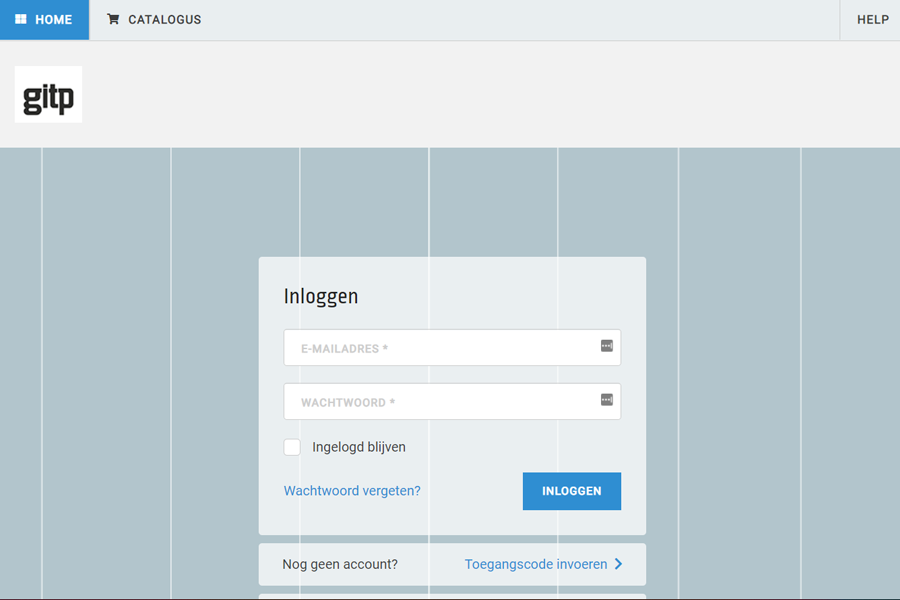Click the blue INLOGGEN button
Screen dimensions: 900x600
click(572, 491)
